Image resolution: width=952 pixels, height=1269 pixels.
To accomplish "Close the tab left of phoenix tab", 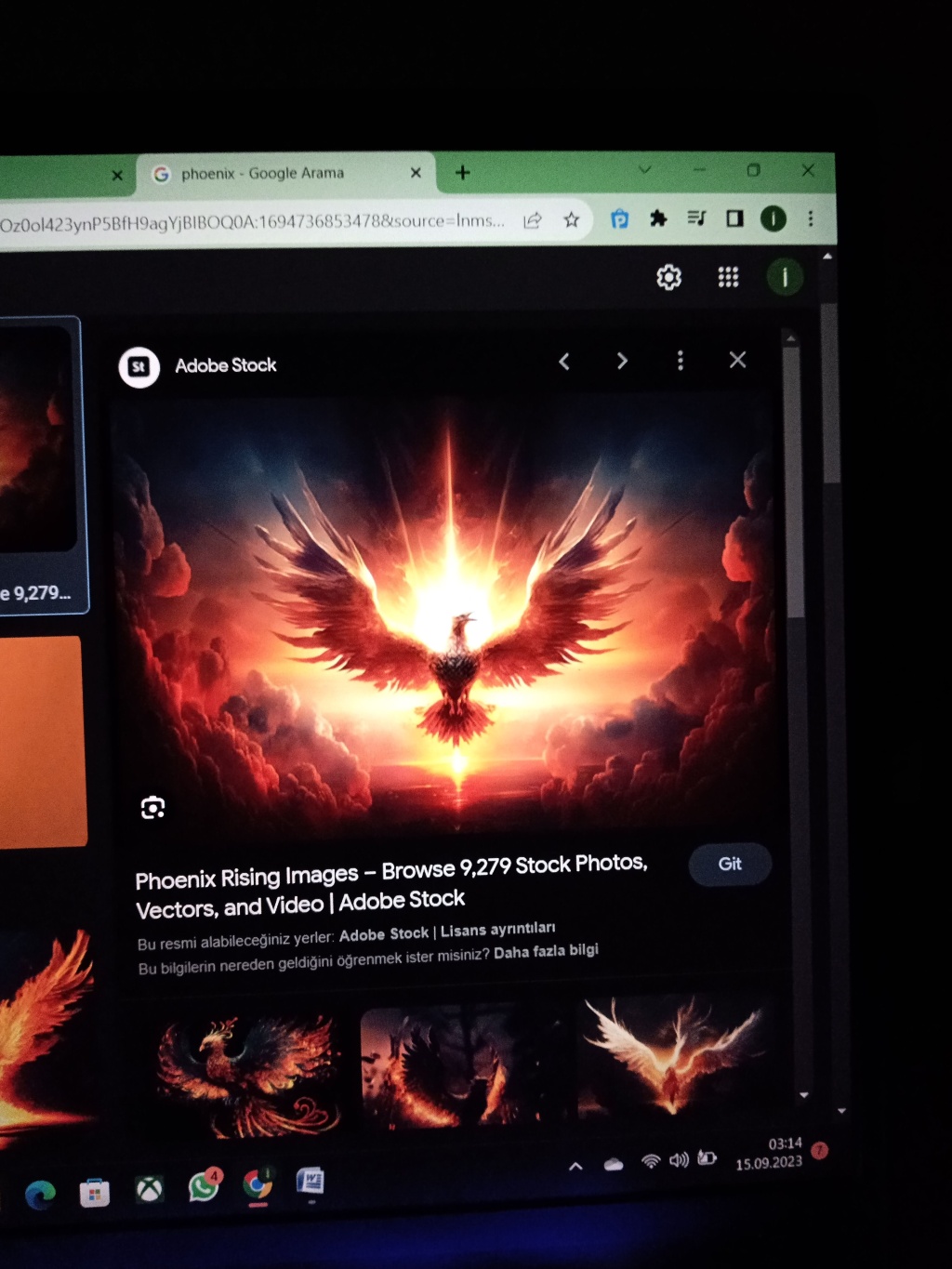I will coord(117,175).
